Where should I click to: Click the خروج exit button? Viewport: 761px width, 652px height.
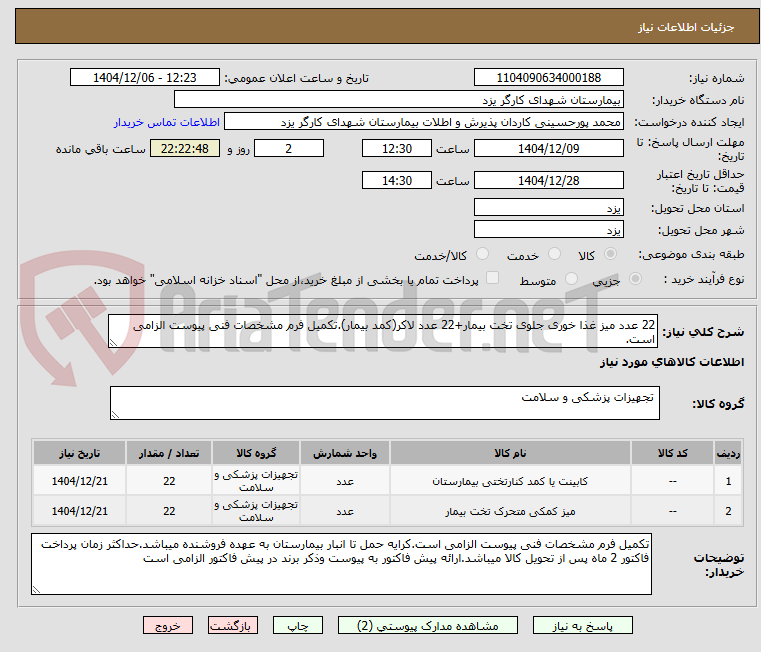point(167,625)
